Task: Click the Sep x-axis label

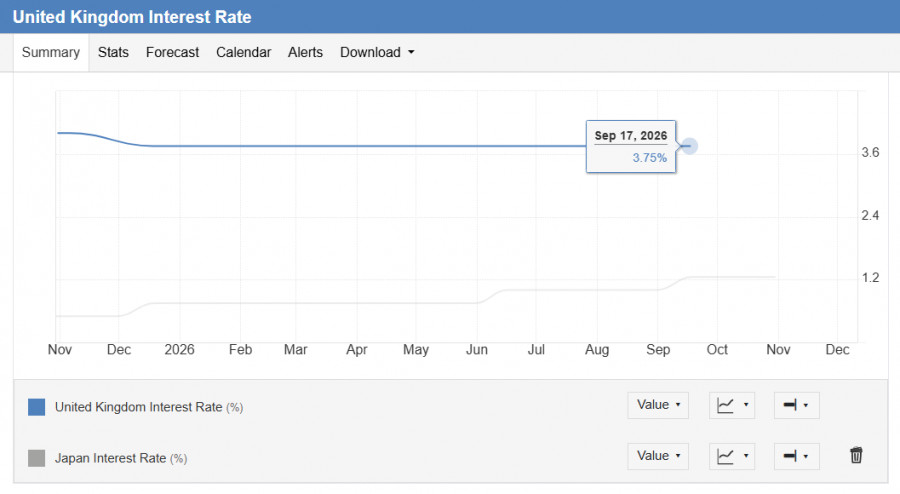Action: pyautogui.click(x=658, y=349)
